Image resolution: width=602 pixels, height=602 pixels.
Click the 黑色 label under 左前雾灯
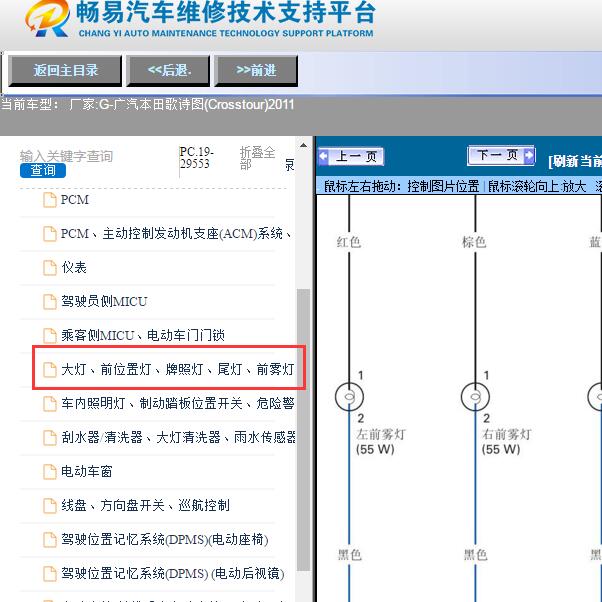coord(349,554)
